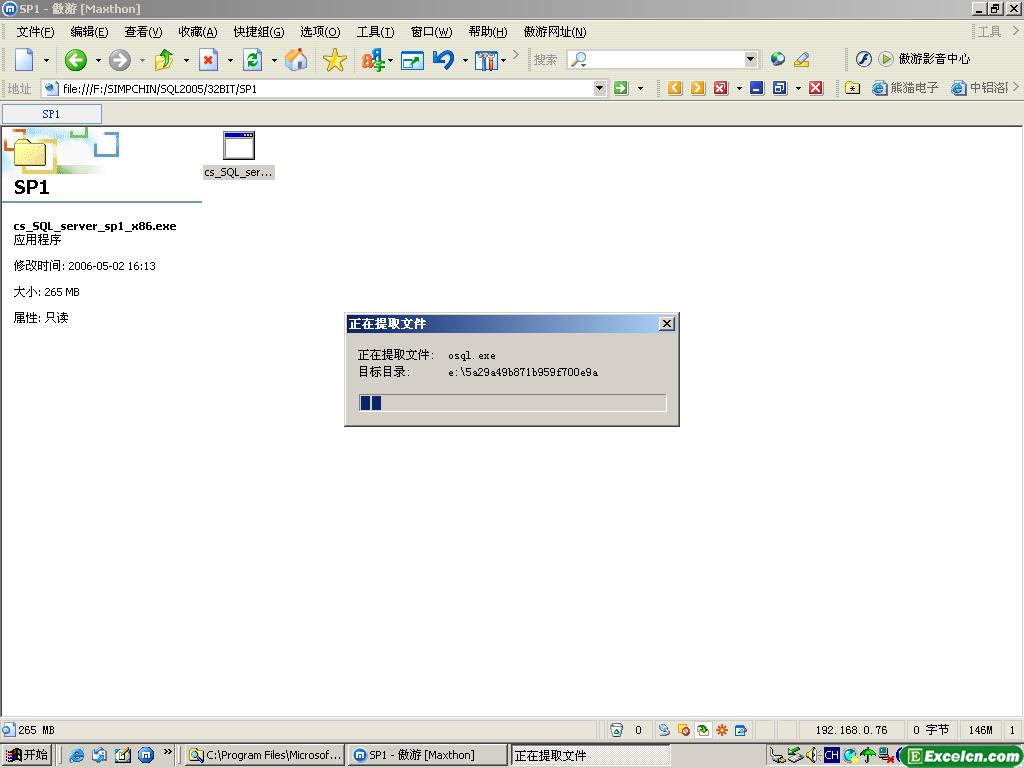Image resolution: width=1024 pixels, height=768 pixels.
Task: Click the ad blocker icon in status bar
Action: [683, 730]
